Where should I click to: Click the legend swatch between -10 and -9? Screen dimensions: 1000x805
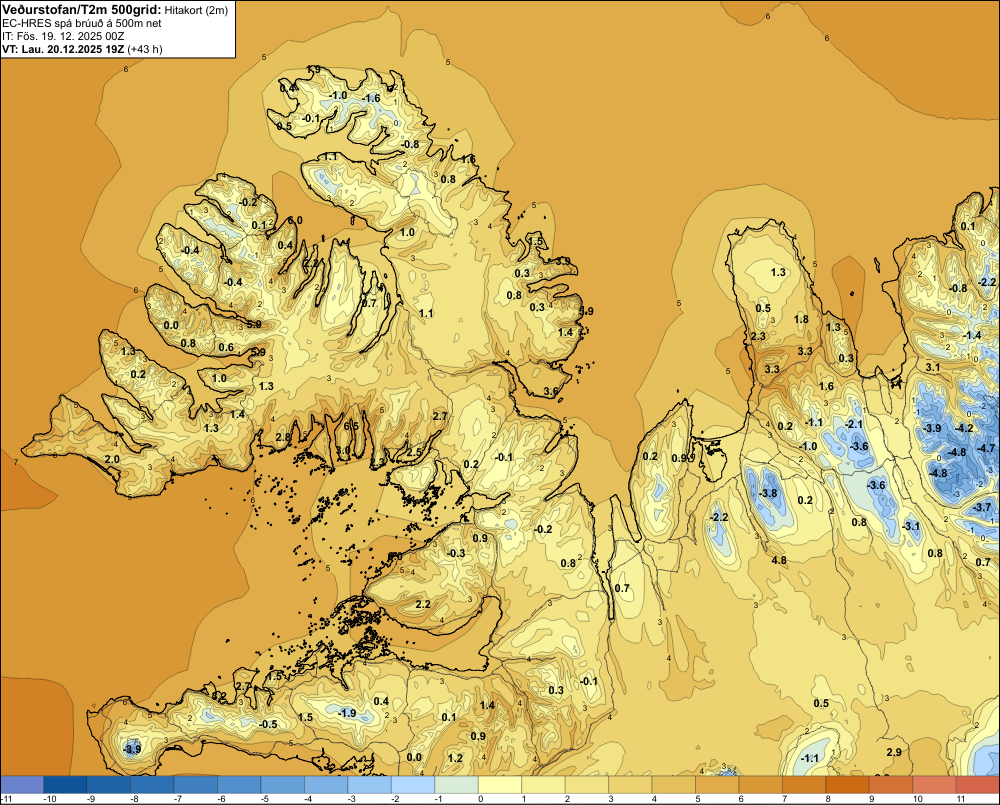[x=65, y=785]
